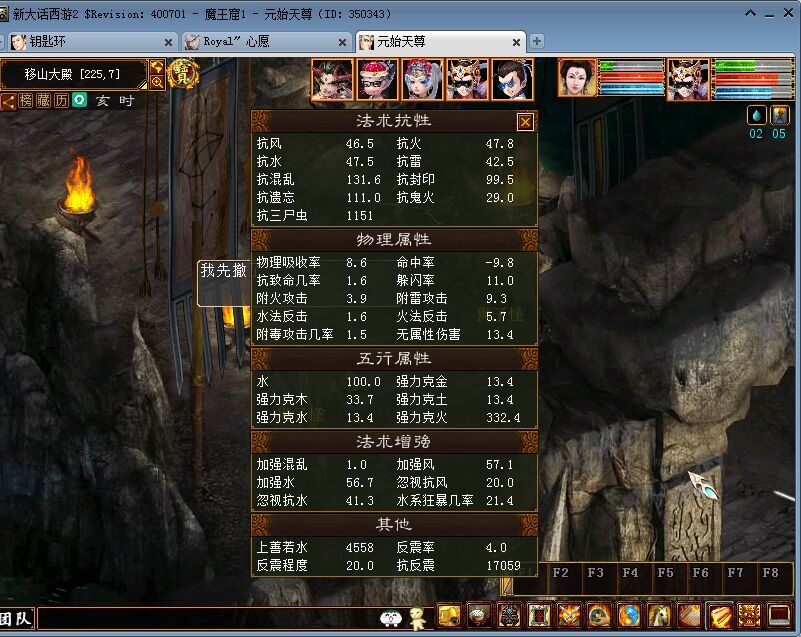
Task: Select the team portrait with blue opera headdress
Action: click(422, 80)
